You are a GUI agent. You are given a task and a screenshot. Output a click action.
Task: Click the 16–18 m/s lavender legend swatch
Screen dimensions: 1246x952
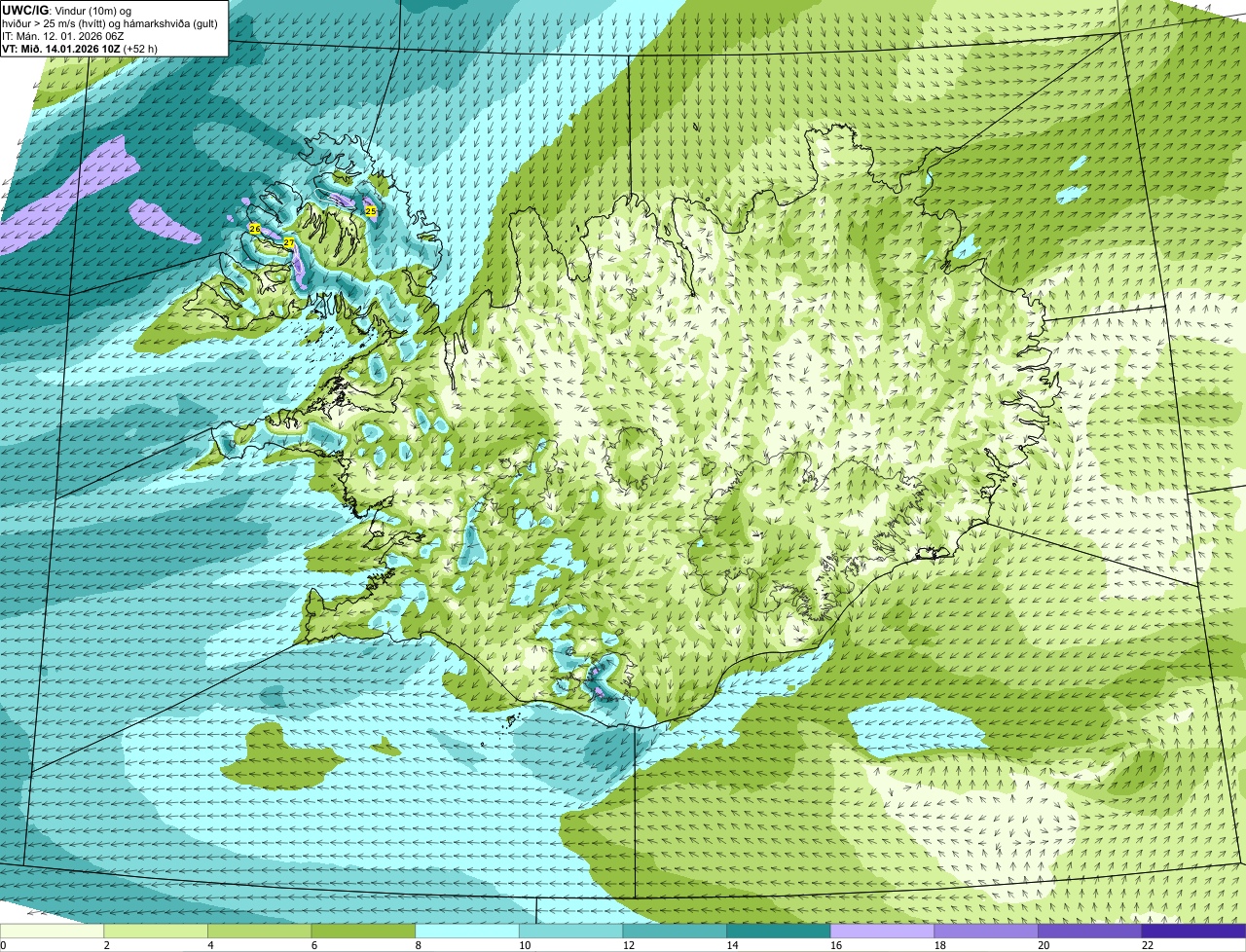pyautogui.click(x=882, y=931)
